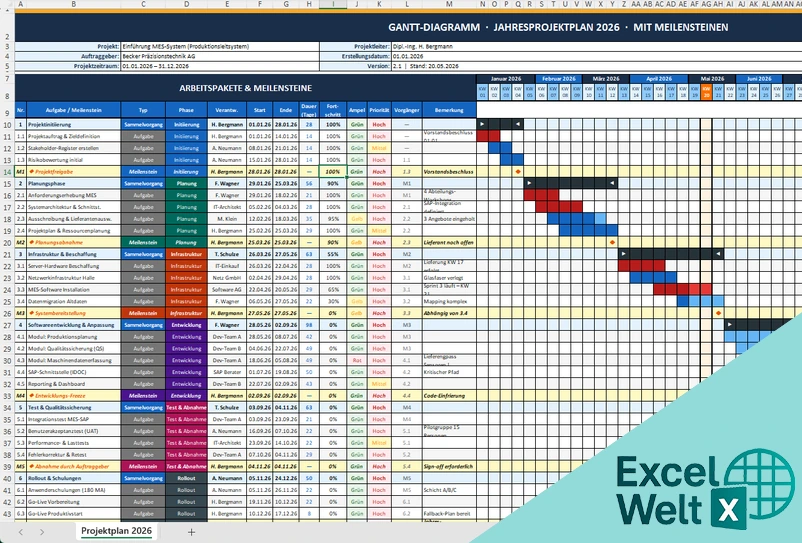The height and width of the screenshot is (543, 802).
Task: Select the Code-Einfrierung remark cell
Action: tap(449, 395)
